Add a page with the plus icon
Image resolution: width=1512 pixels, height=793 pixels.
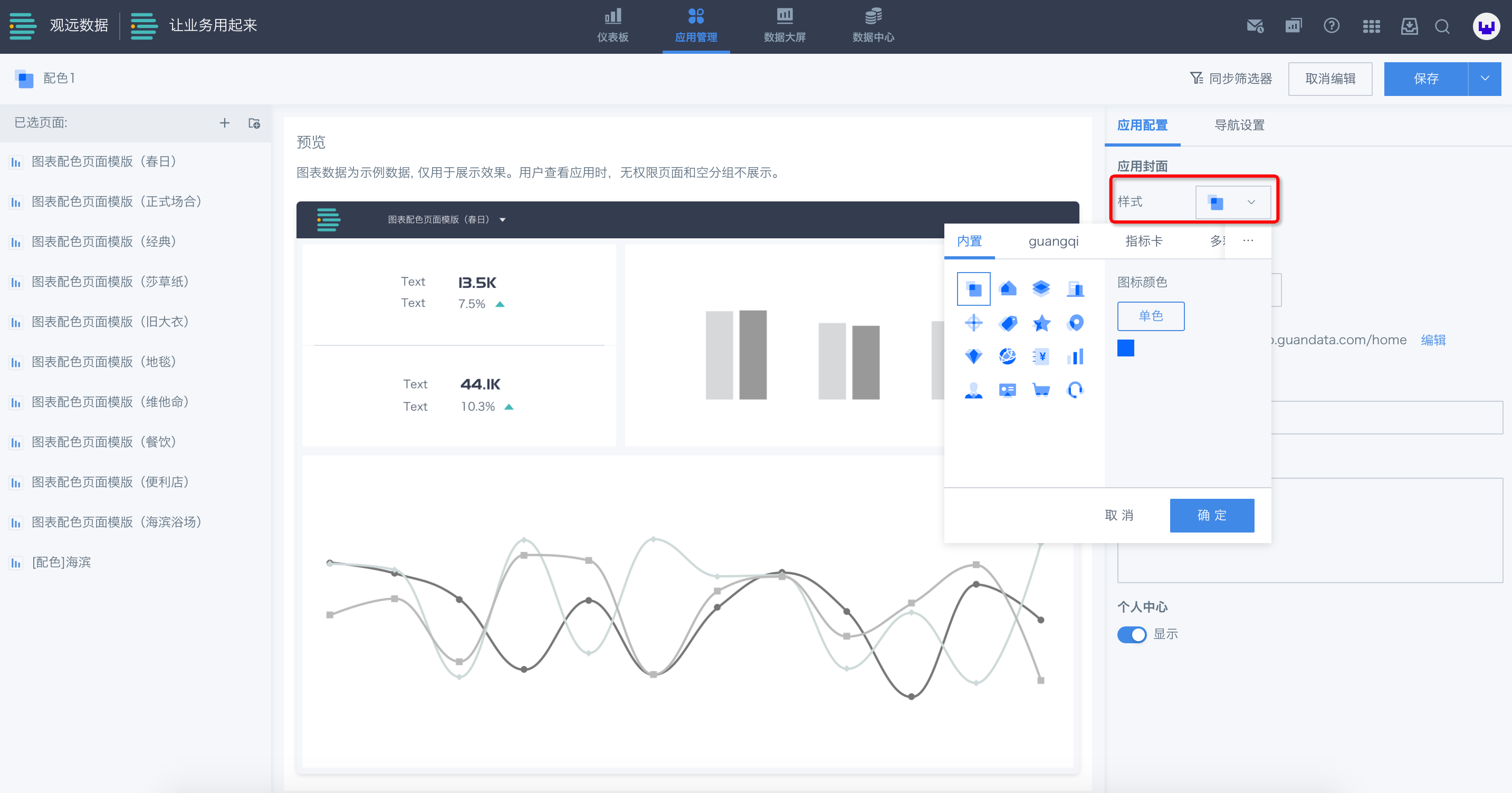pyautogui.click(x=224, y=123)
